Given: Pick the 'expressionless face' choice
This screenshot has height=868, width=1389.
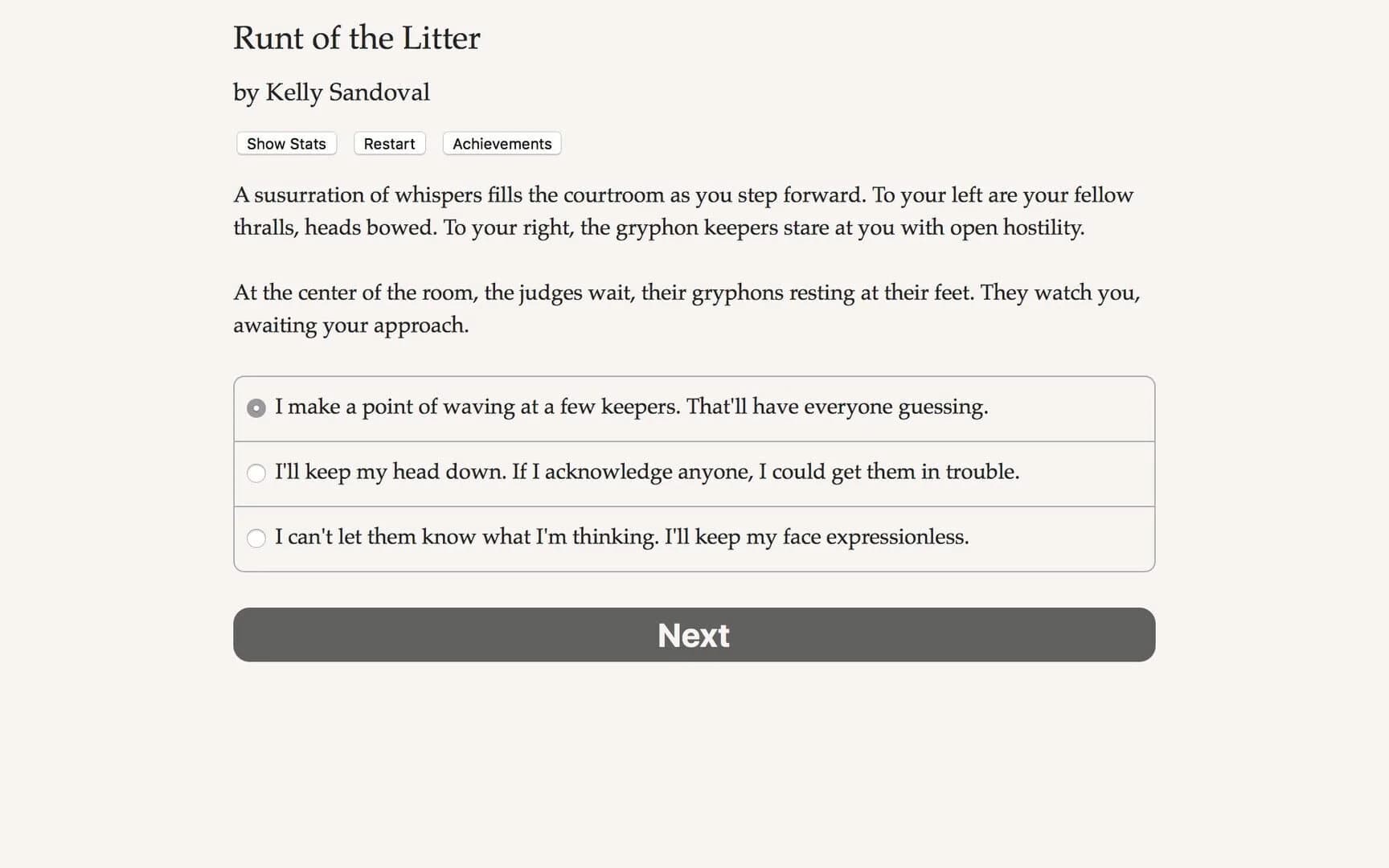Looking at the screenshot, I should 256,538.
